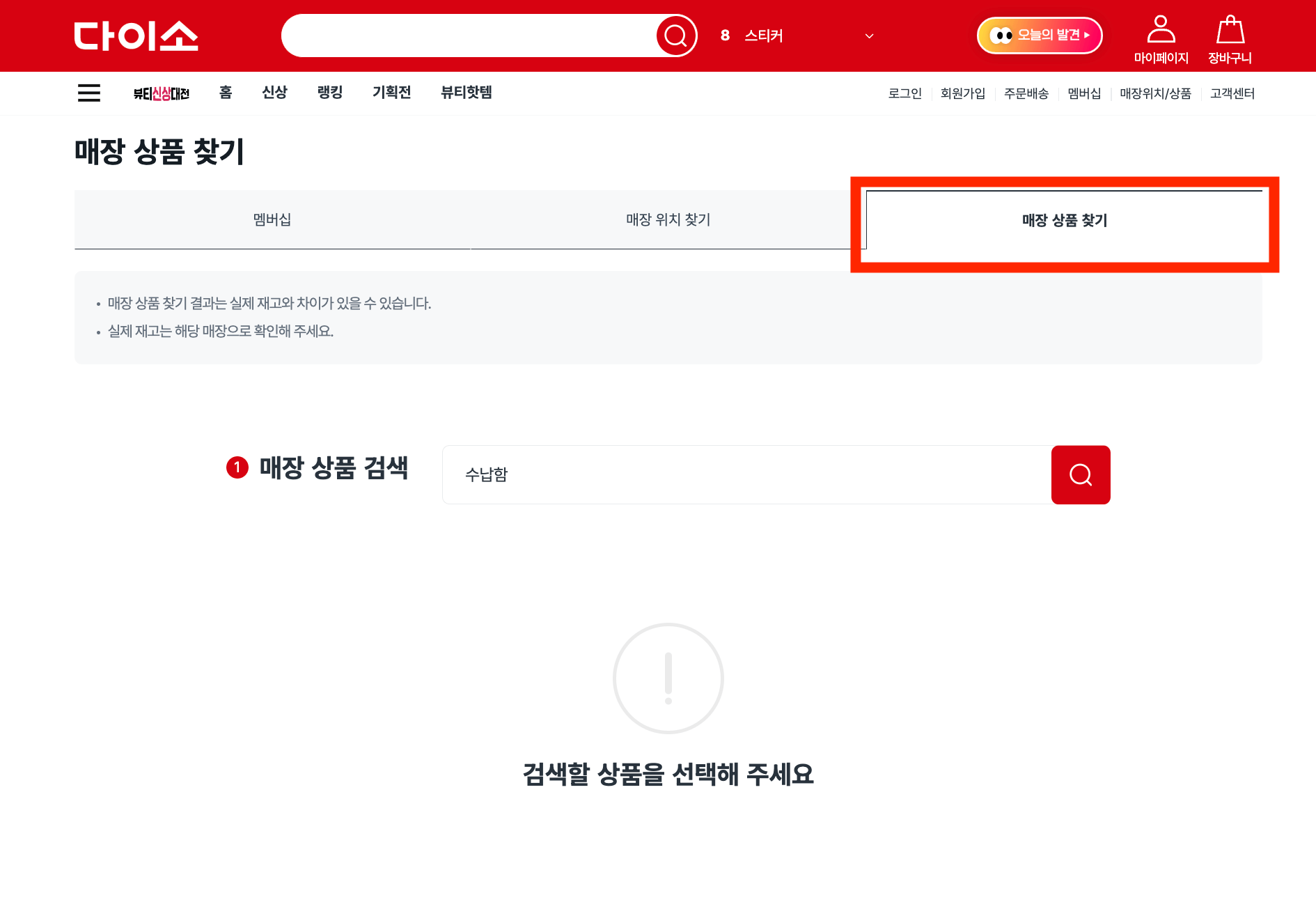Open 마이페이지 via the person icon
1316x900 pixels.
[x=1161, y=36]
